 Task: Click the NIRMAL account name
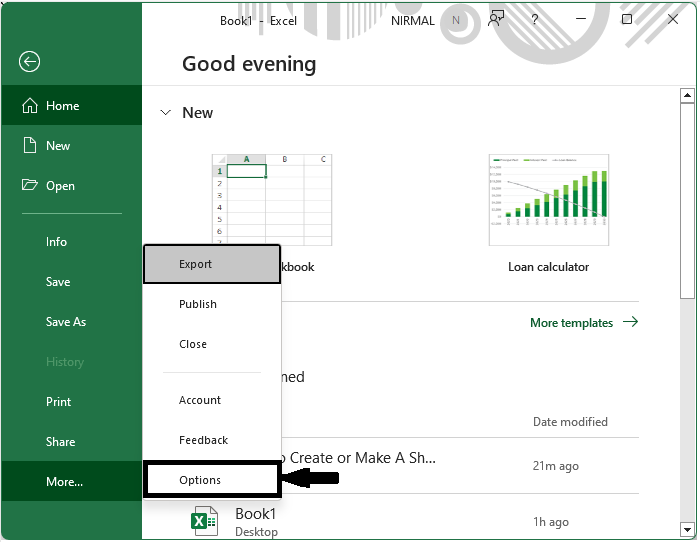tap(412, 21)
